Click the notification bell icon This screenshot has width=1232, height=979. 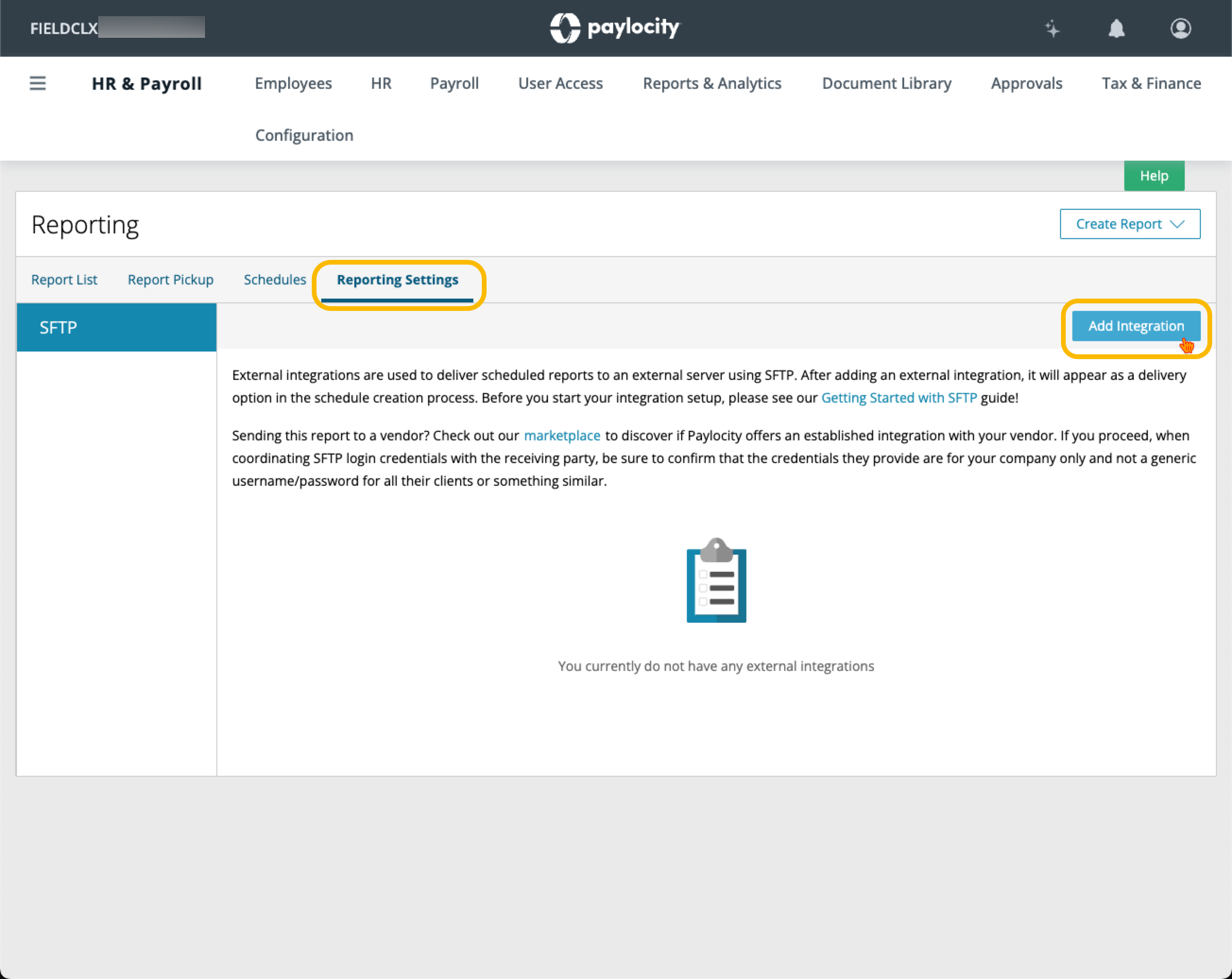(x=1116, y=28)
